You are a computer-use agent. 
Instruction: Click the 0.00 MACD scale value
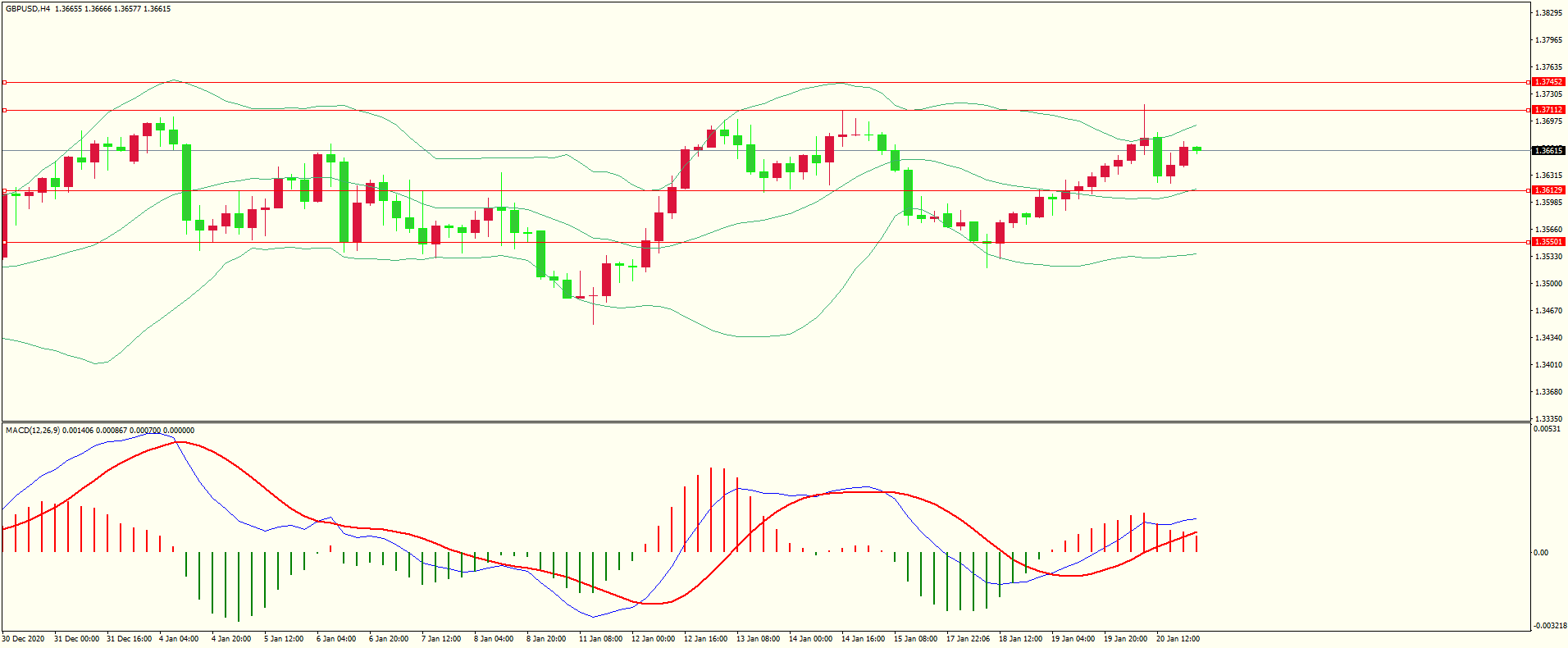point(1542,553)
